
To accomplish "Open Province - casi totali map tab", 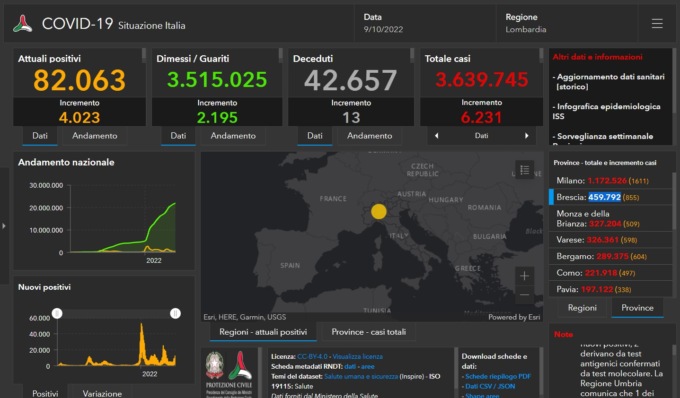I will (369, 332).
